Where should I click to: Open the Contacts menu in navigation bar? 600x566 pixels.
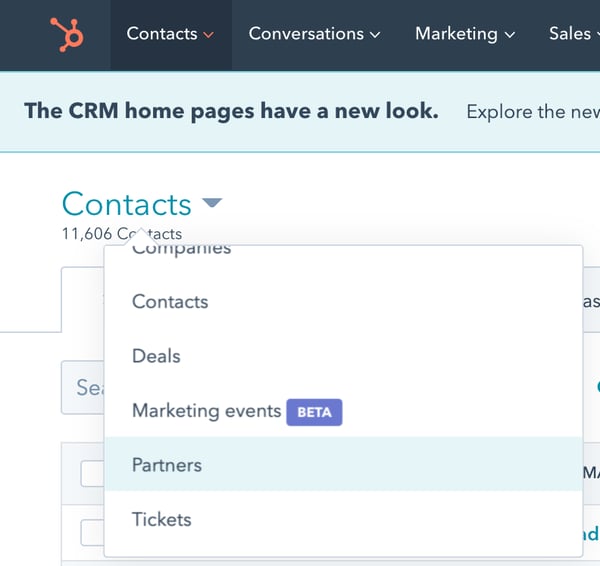(x=170, y=34)
